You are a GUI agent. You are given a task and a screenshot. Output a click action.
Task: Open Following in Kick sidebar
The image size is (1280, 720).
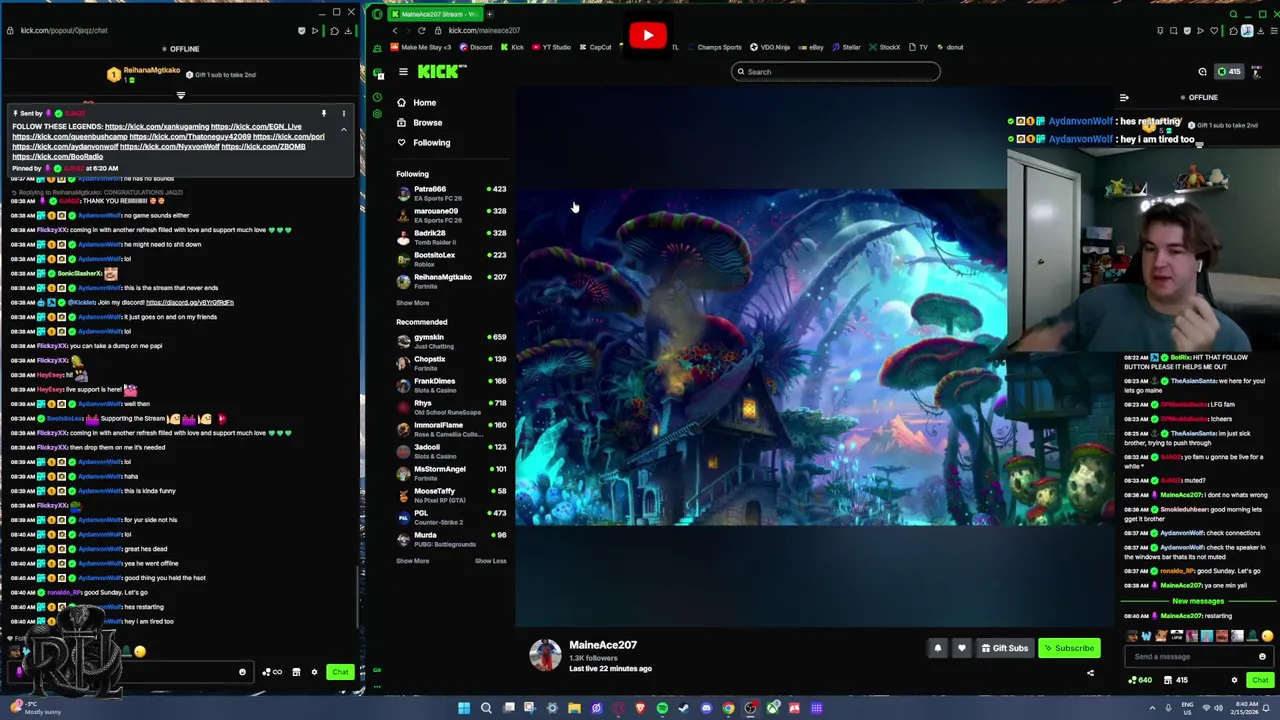(431, 143)
